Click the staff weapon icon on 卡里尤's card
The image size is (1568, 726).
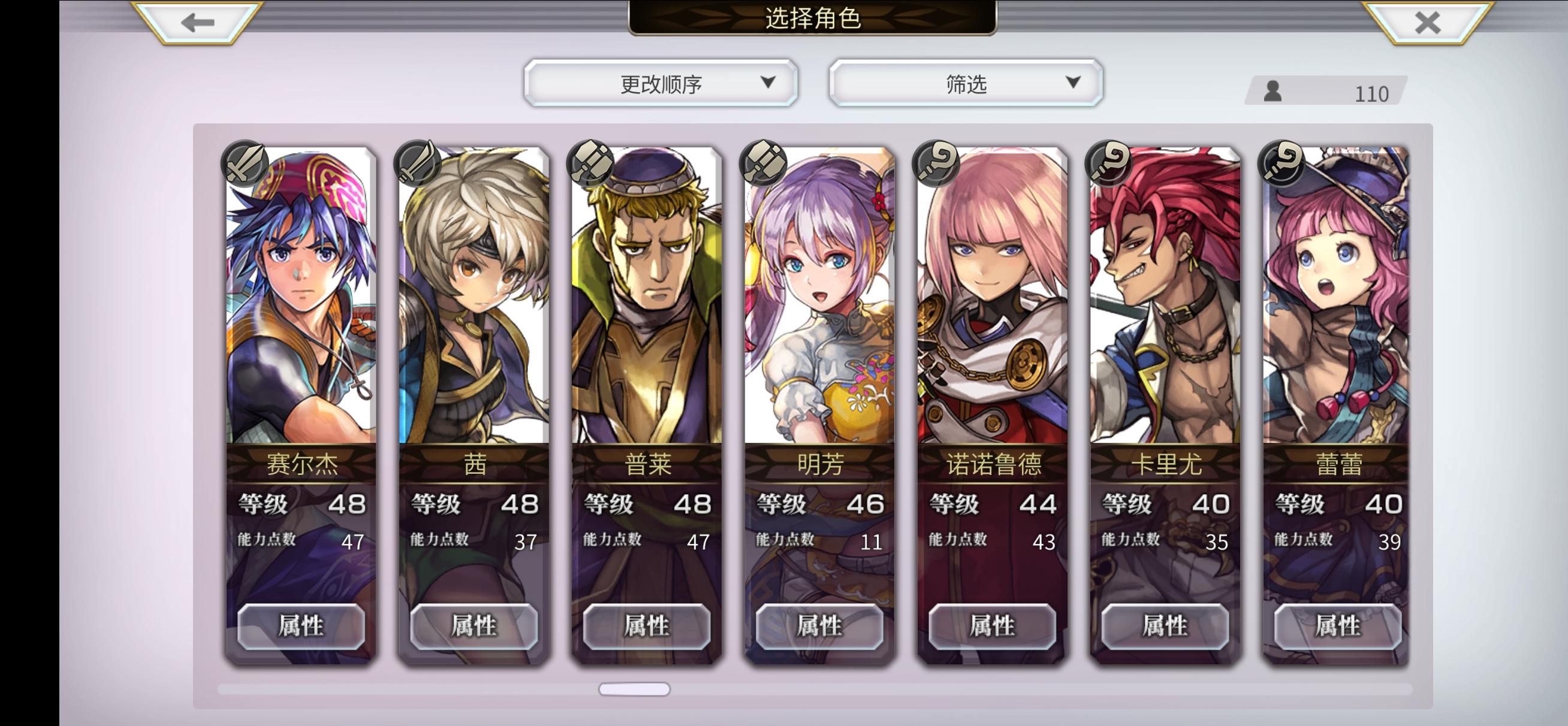(1108, 162)
